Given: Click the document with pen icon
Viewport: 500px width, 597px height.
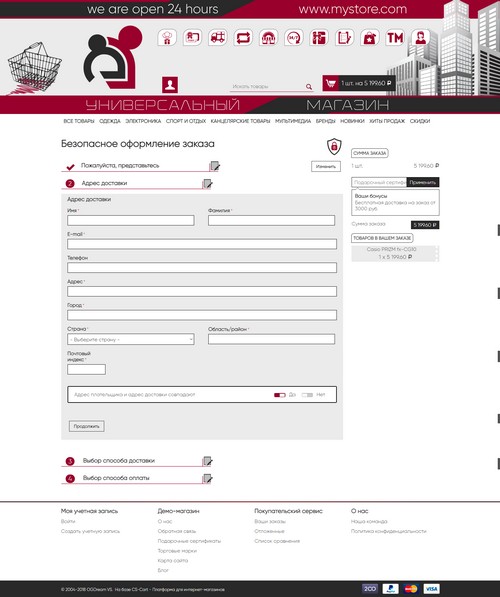Looking at the screenshot, I should [344, 38].
